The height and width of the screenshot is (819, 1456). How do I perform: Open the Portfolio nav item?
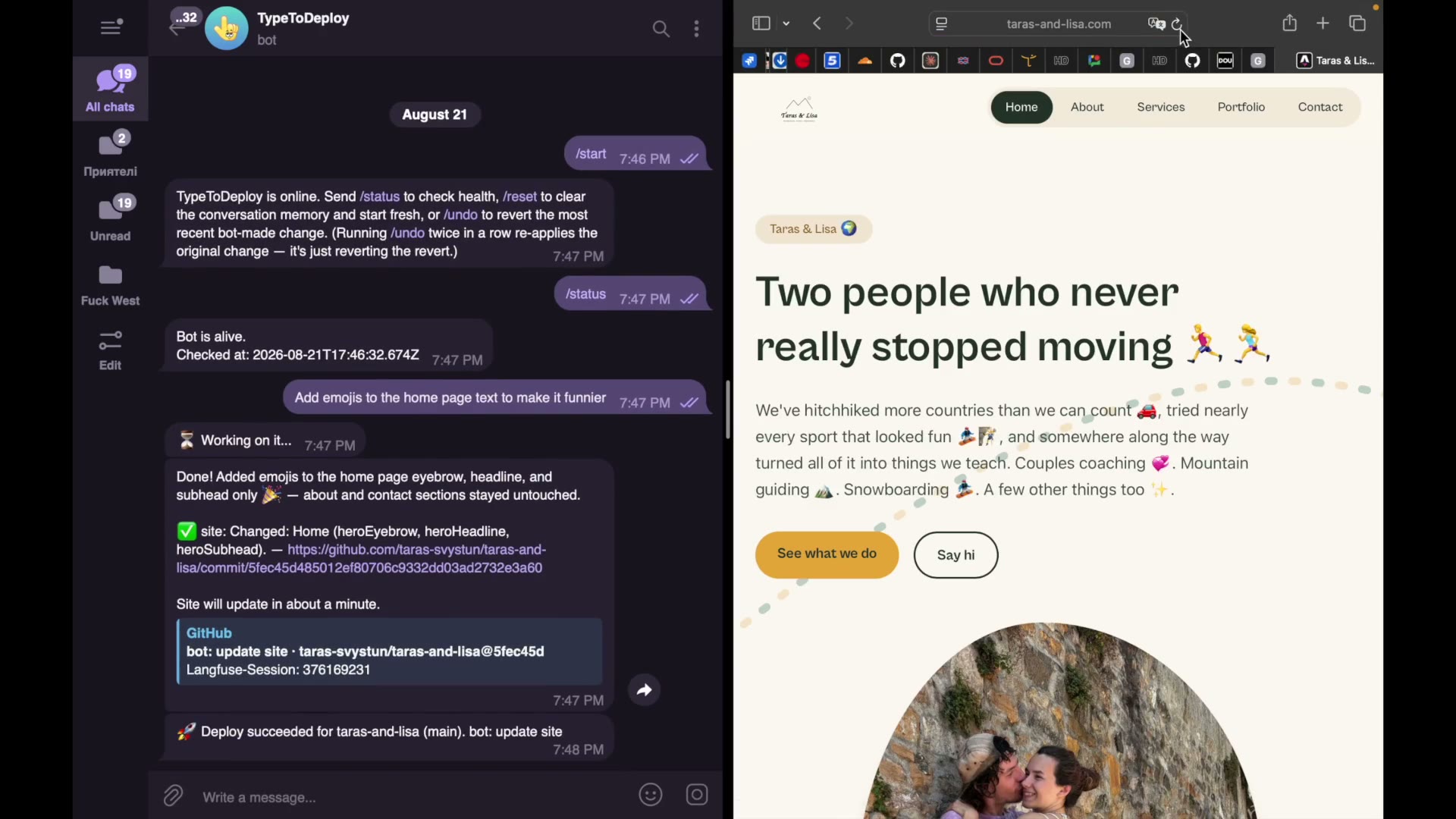click(x=1241, y=107)
